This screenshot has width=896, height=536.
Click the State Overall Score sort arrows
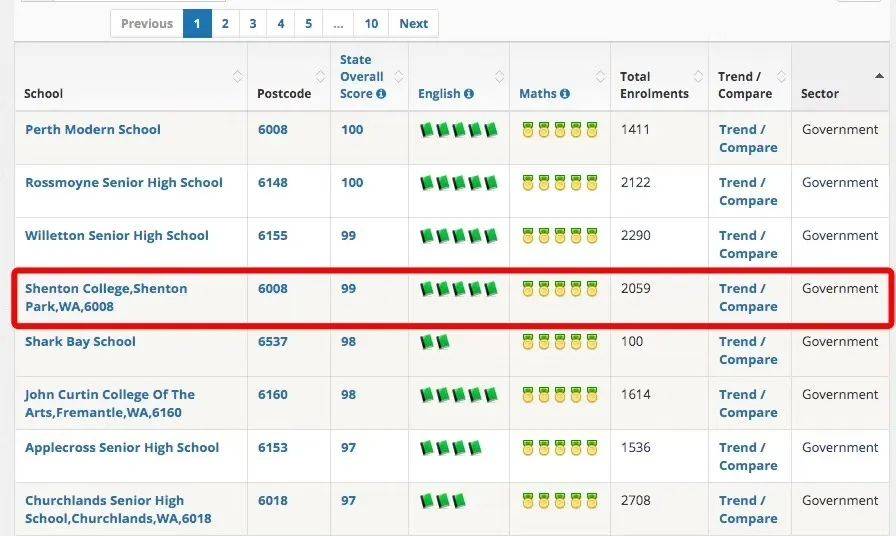399,77
